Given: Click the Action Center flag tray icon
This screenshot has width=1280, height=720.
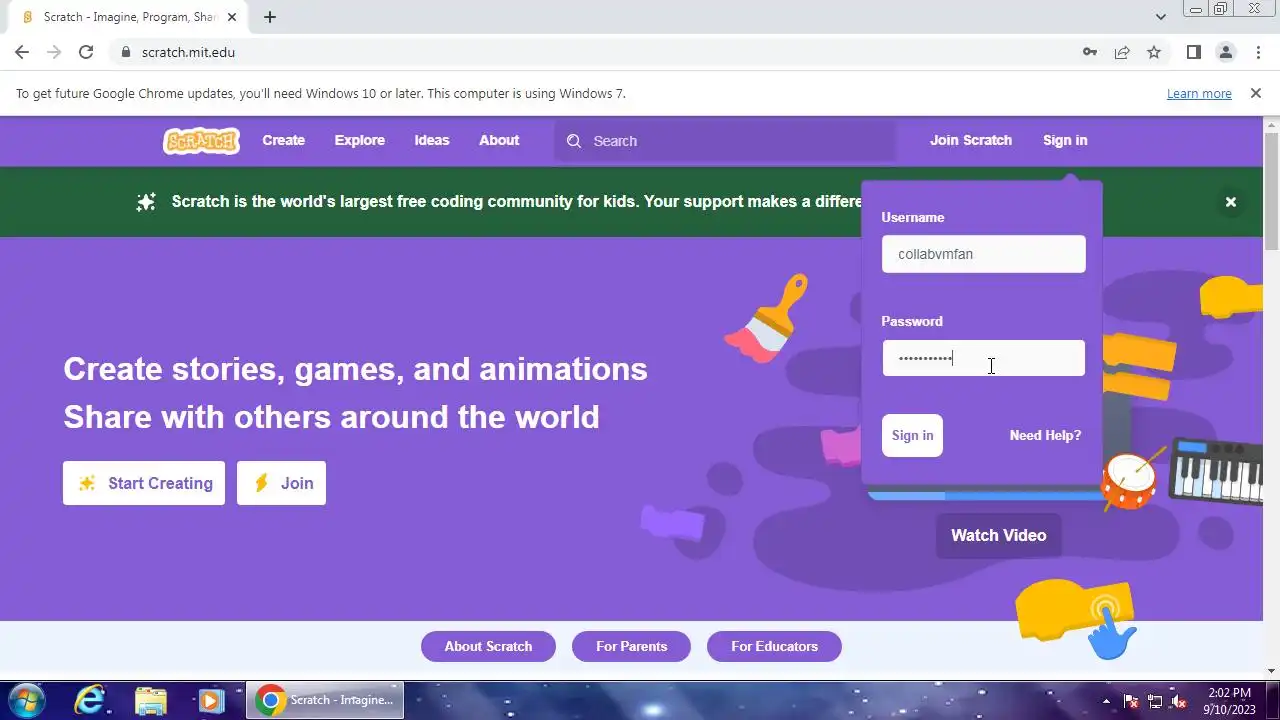Looking at the screenshot, I should coord(1131,701).
